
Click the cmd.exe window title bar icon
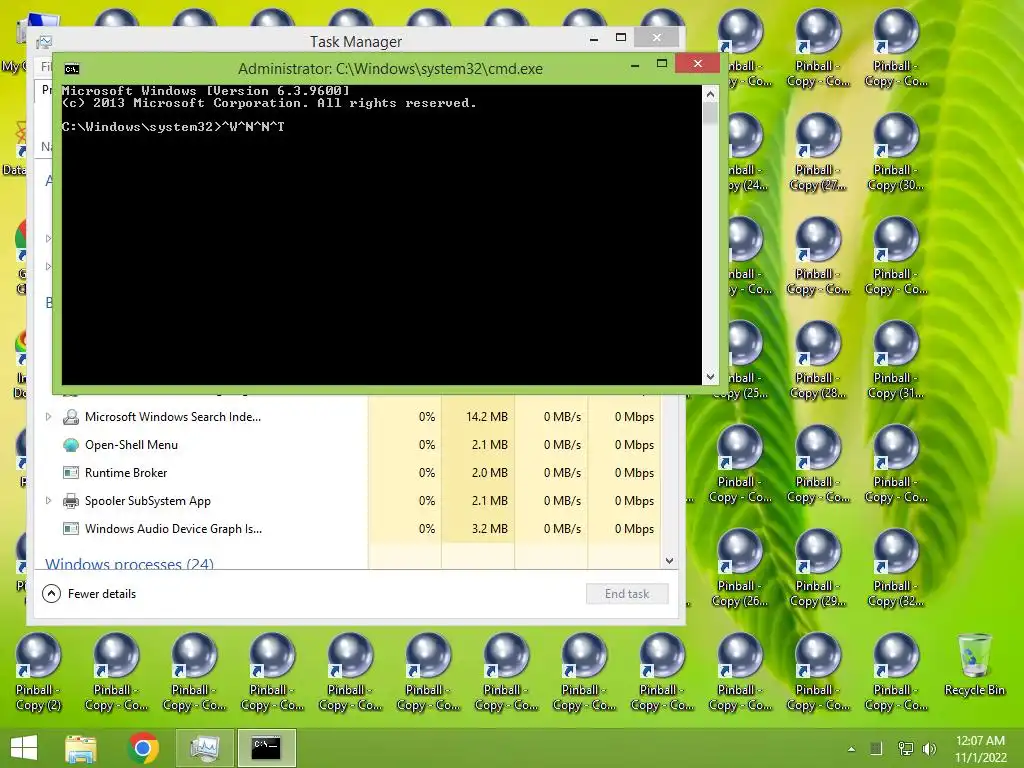72,69
